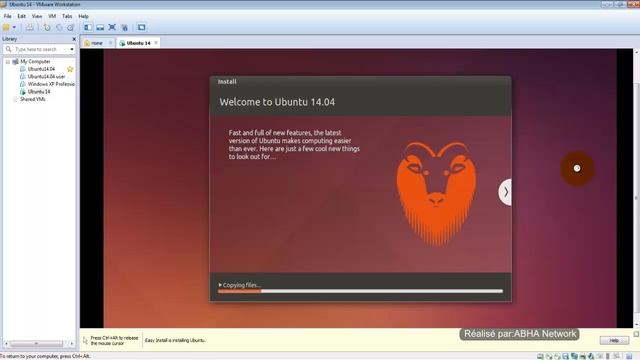The width and height of the screenshot is (640, 360).
Task: Click the Install dialog title
Action: point(227,82)
